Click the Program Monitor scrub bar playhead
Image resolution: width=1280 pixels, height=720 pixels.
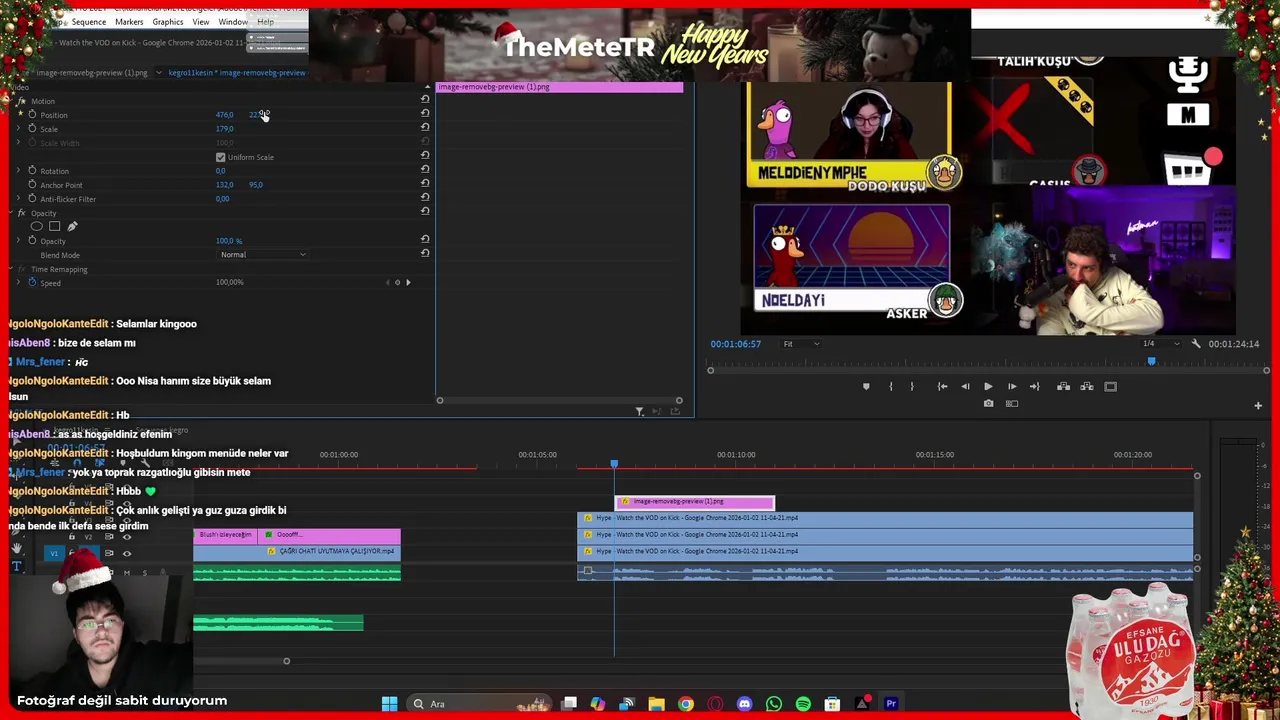click(1151, 361)
